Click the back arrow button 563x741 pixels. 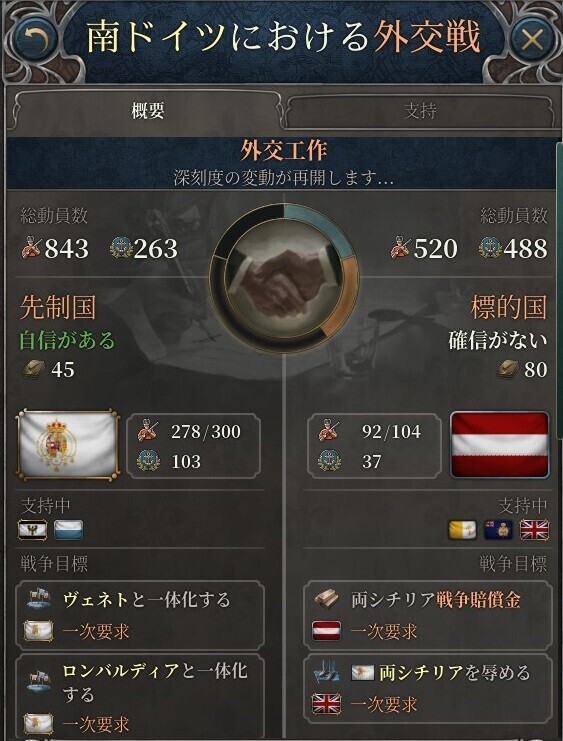click(35, 40)
